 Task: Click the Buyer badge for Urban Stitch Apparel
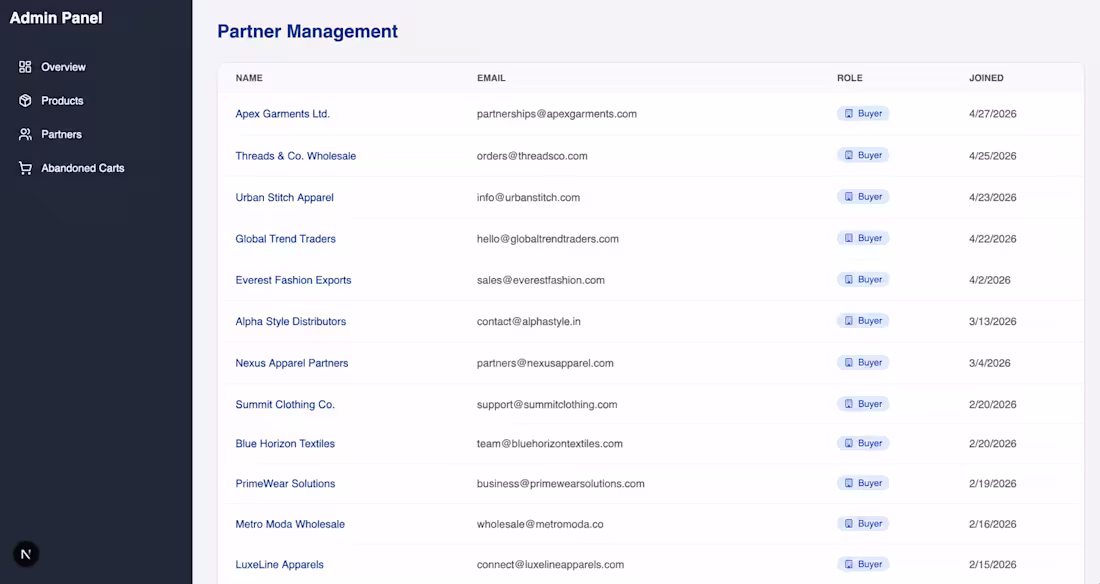(x=863, y=197)
